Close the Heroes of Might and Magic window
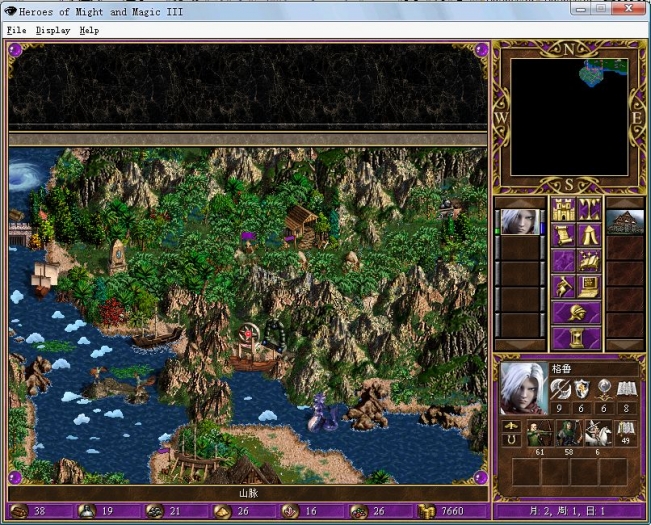The height and width of the screenshot is (525, 651). 629,8
